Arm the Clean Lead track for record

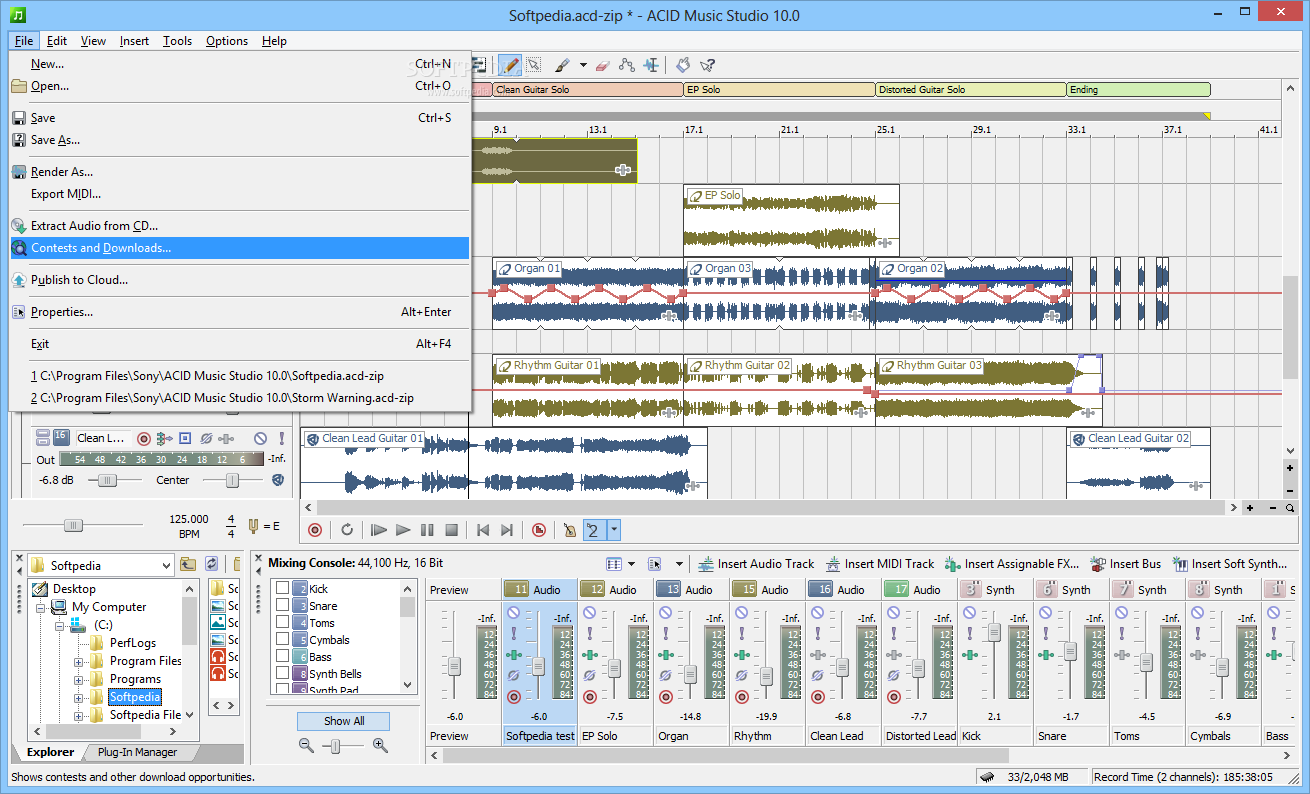pos(143,438)
